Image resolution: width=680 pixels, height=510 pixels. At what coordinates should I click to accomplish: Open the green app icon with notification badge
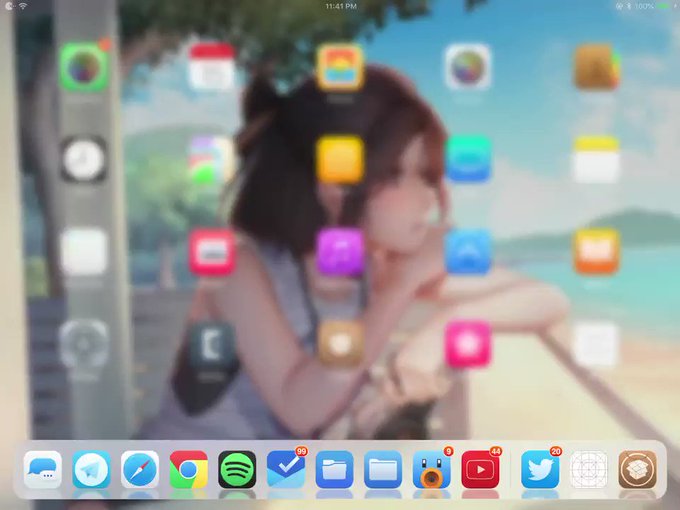pos(84,66)
